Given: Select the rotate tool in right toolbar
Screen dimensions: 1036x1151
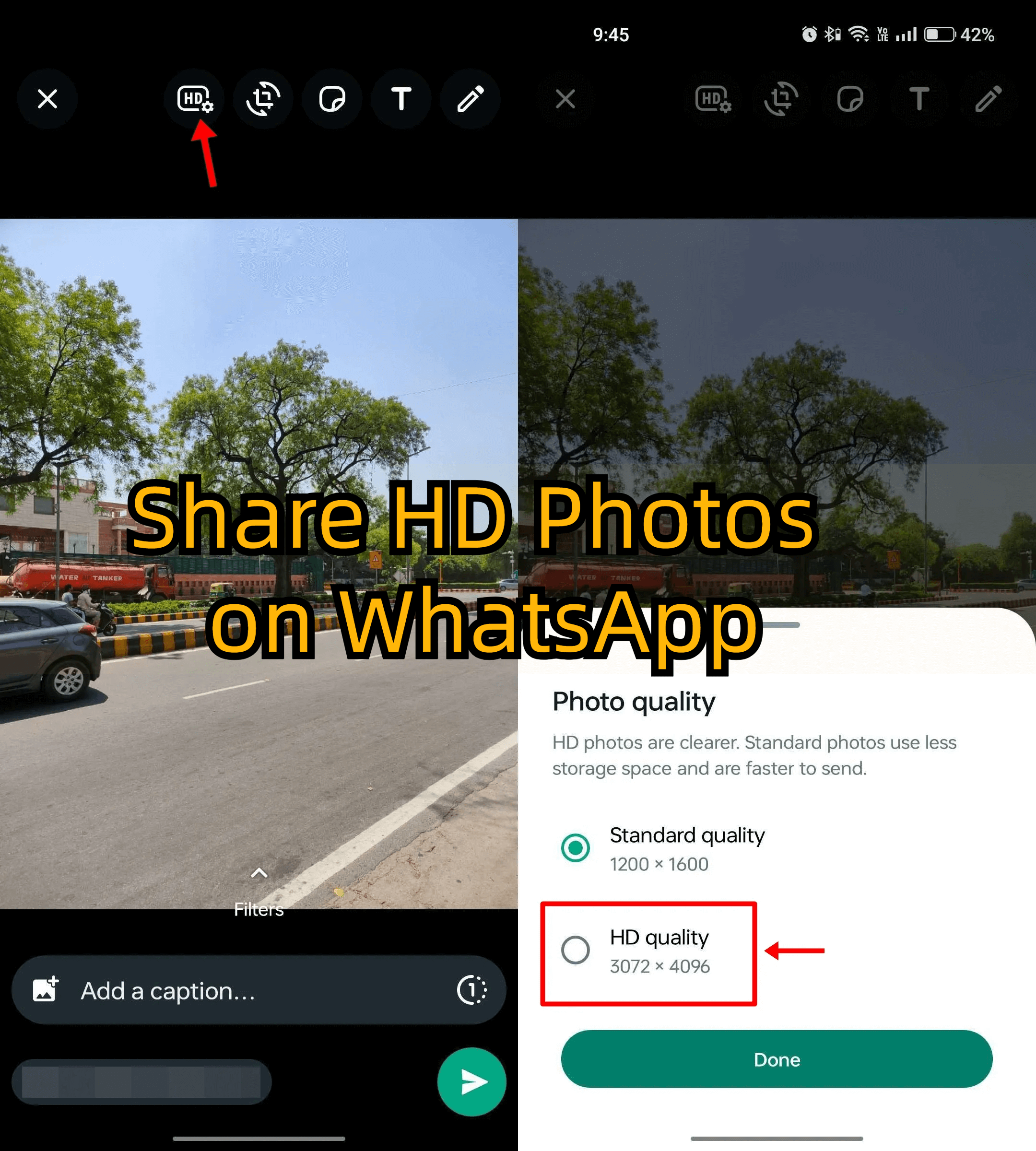Looking at the screenshot, I should (780, 99).
